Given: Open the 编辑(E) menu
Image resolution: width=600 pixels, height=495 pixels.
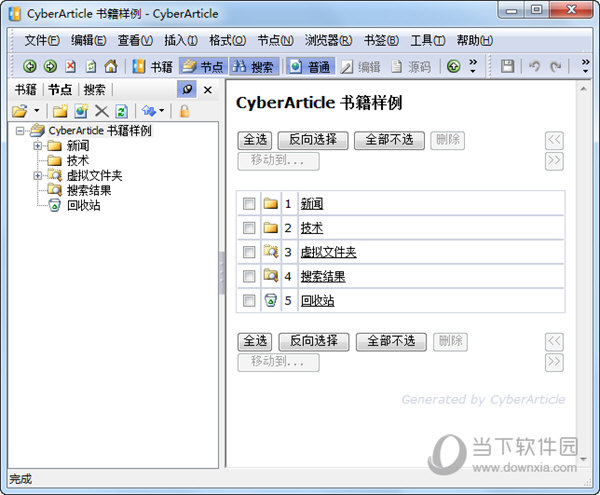Looking at the screenshot, I should (x=89, y=40).
